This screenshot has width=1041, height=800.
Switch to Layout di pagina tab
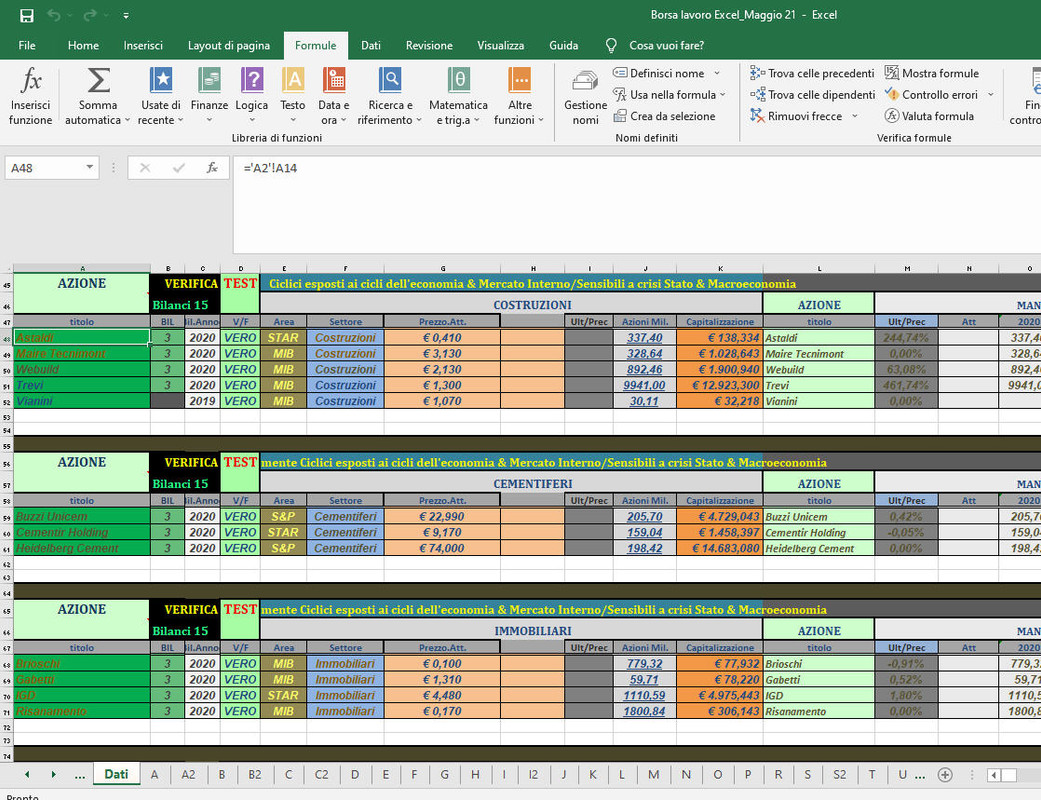point(229,45)
